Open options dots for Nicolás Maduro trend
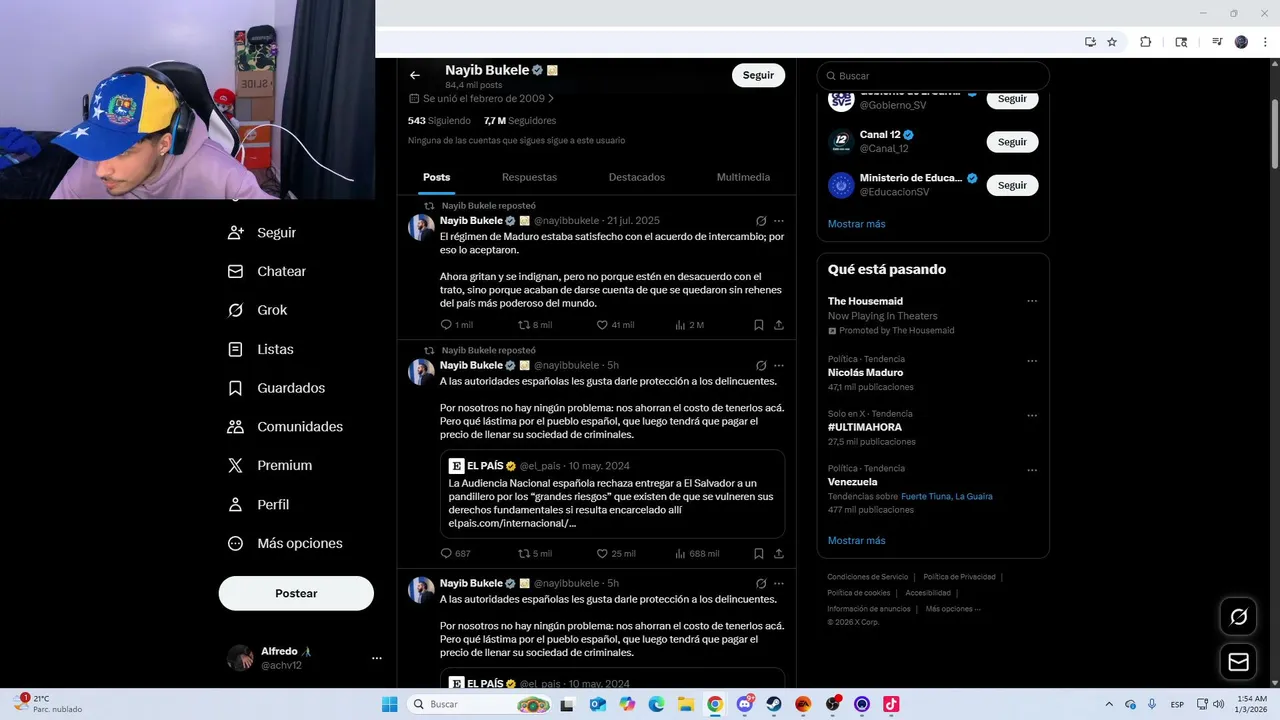 (1032, 361)
